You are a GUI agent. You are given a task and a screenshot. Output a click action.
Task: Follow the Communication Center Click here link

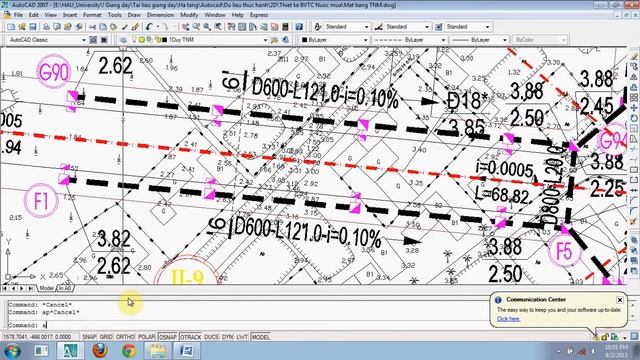[x=508, y=319]
